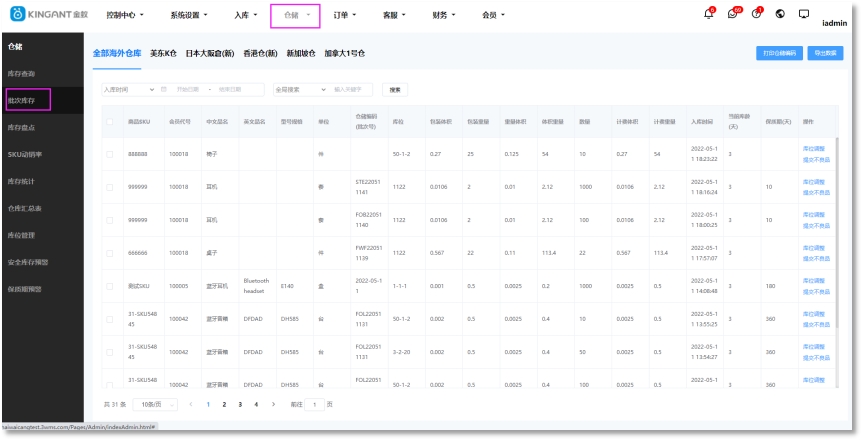The image size is (862, 440).
Task: Click the monitor screen icon
Action: [x=803, y=14]
